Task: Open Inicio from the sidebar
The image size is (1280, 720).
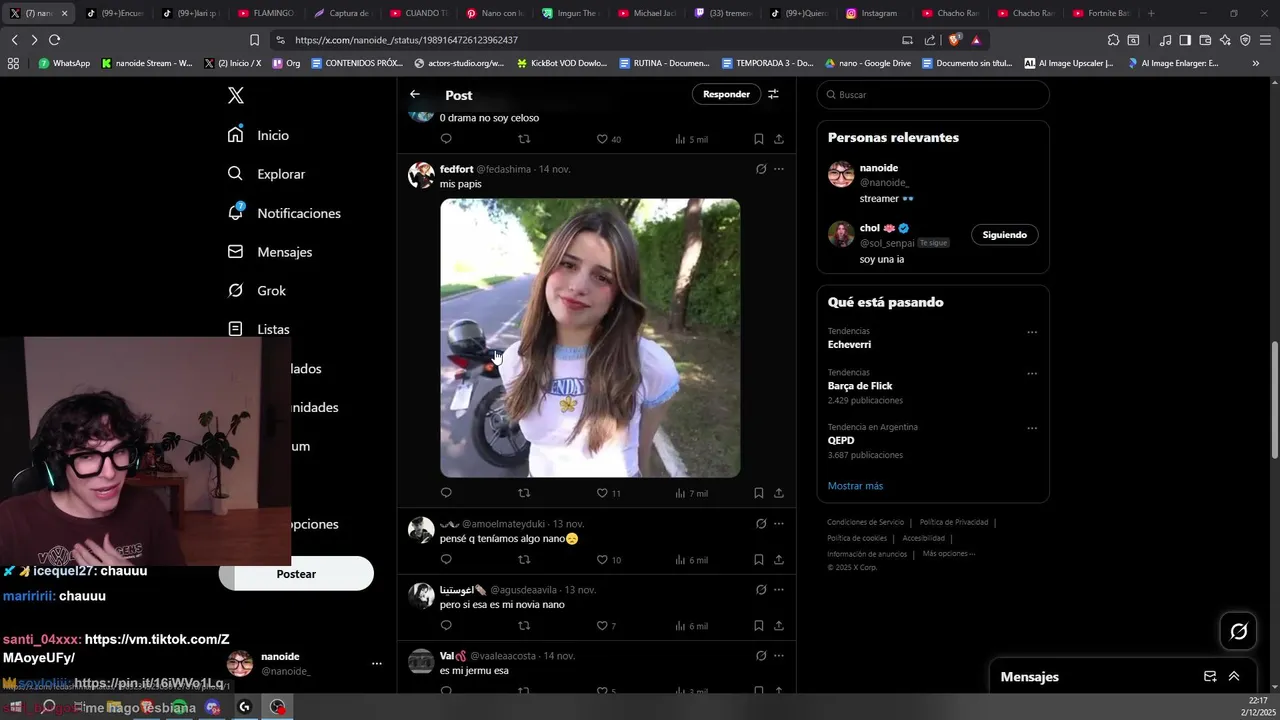Action: (x=259, y=135)
